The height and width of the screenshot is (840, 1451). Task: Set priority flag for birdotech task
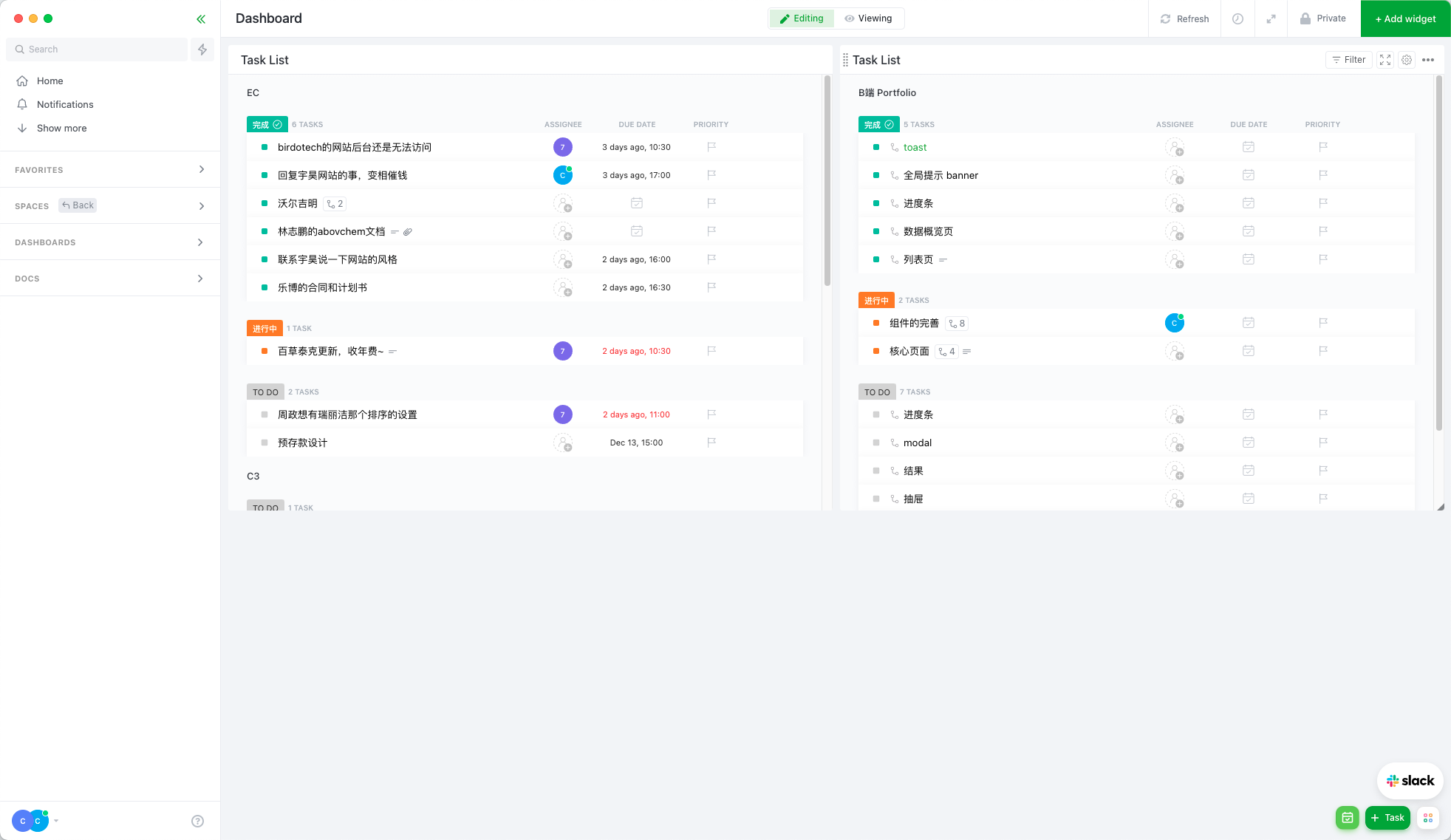[x=711, y=147]
